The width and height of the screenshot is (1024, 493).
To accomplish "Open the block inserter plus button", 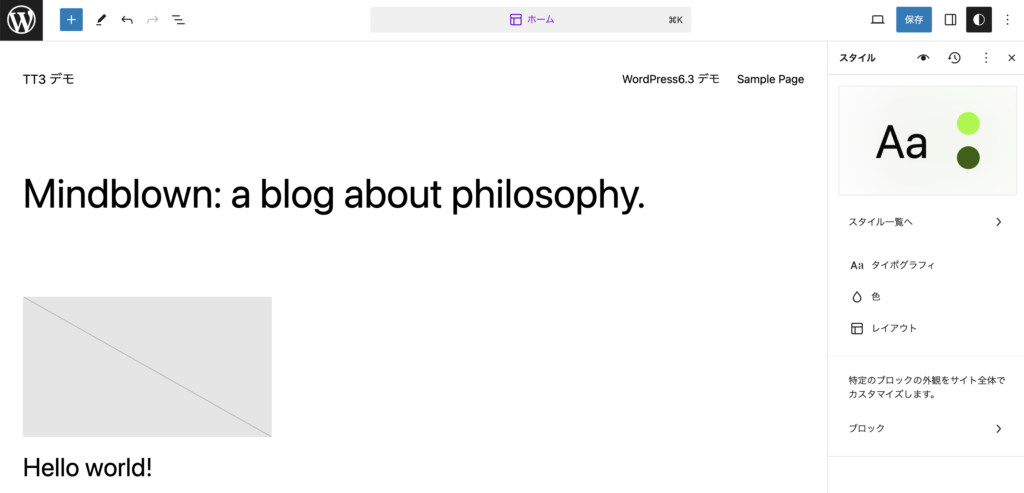I will [x=71, y=20].
